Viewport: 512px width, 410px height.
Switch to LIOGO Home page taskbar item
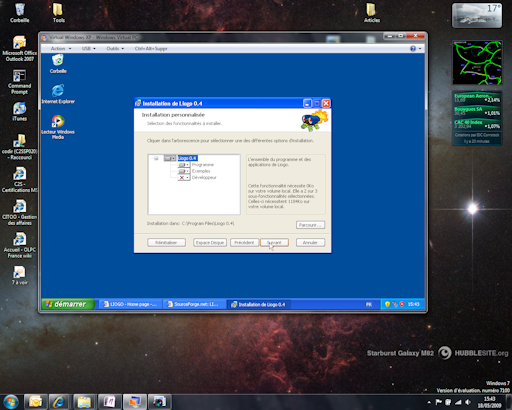click(x=130, y=304)
